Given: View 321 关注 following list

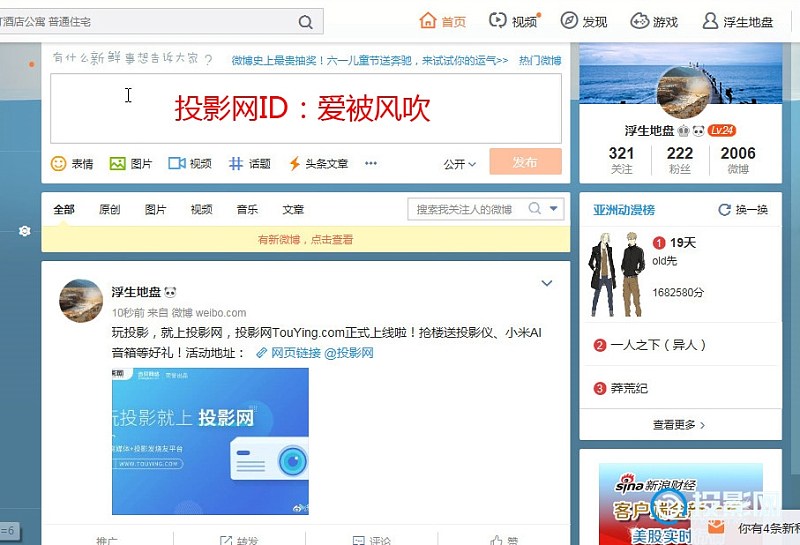Looking at the screenshot, I should coord(621,160).
